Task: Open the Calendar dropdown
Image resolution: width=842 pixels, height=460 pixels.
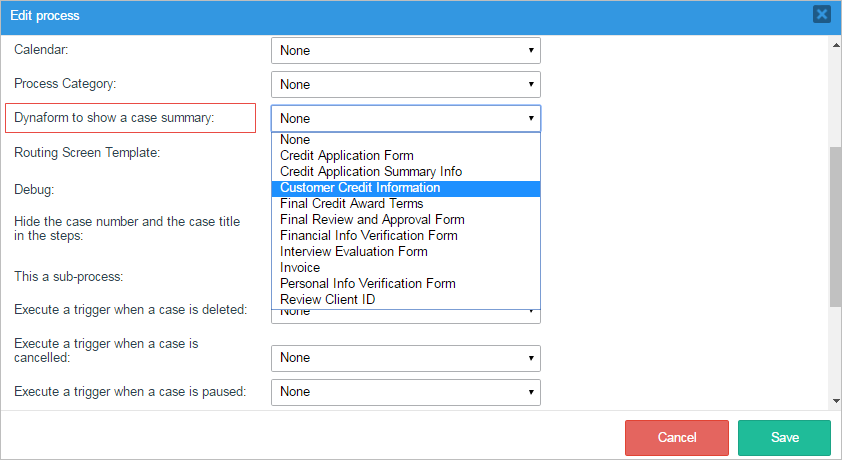Action: 405,50
